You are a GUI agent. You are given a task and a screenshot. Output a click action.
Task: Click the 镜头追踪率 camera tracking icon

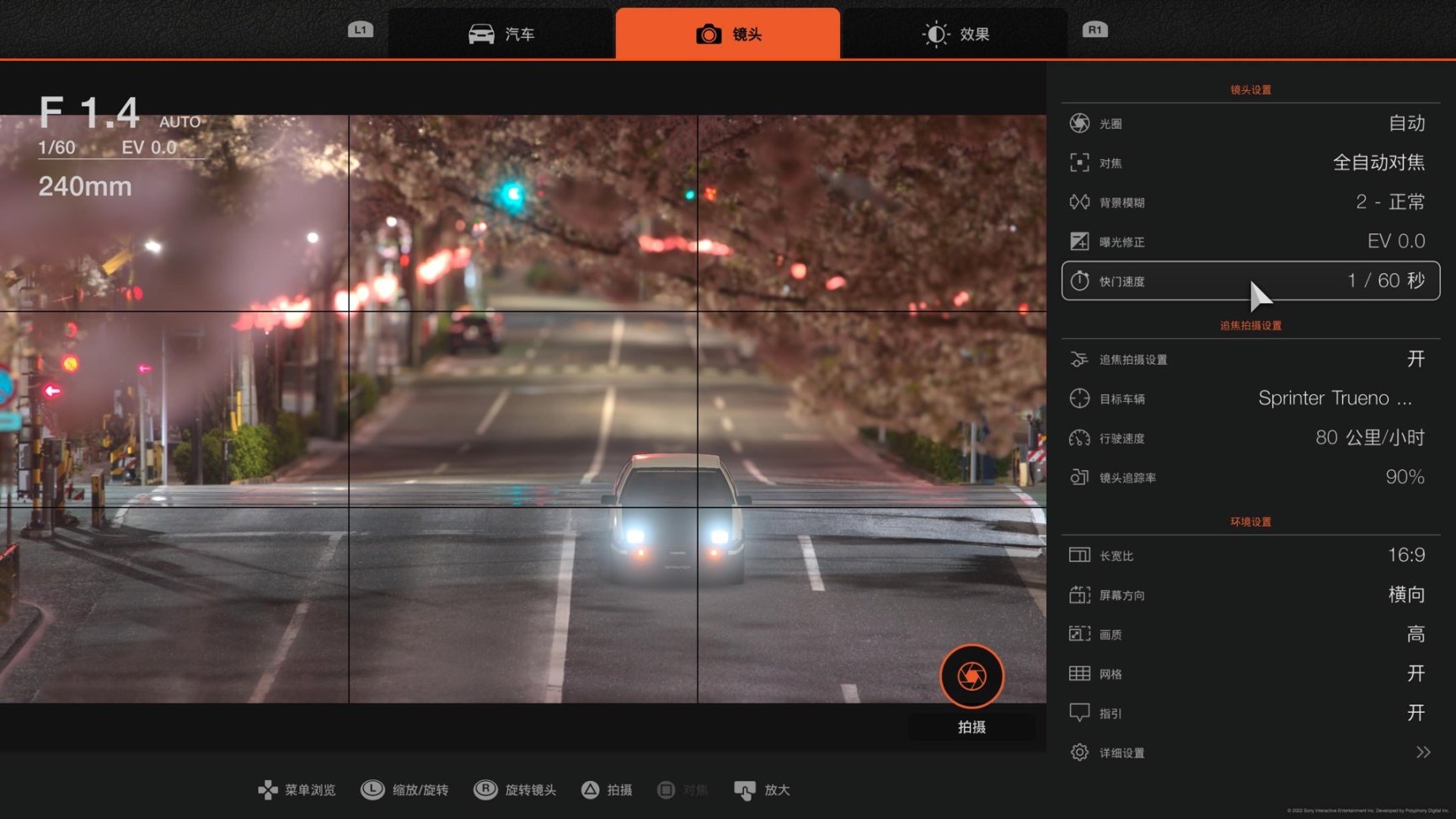(1079, 477)
